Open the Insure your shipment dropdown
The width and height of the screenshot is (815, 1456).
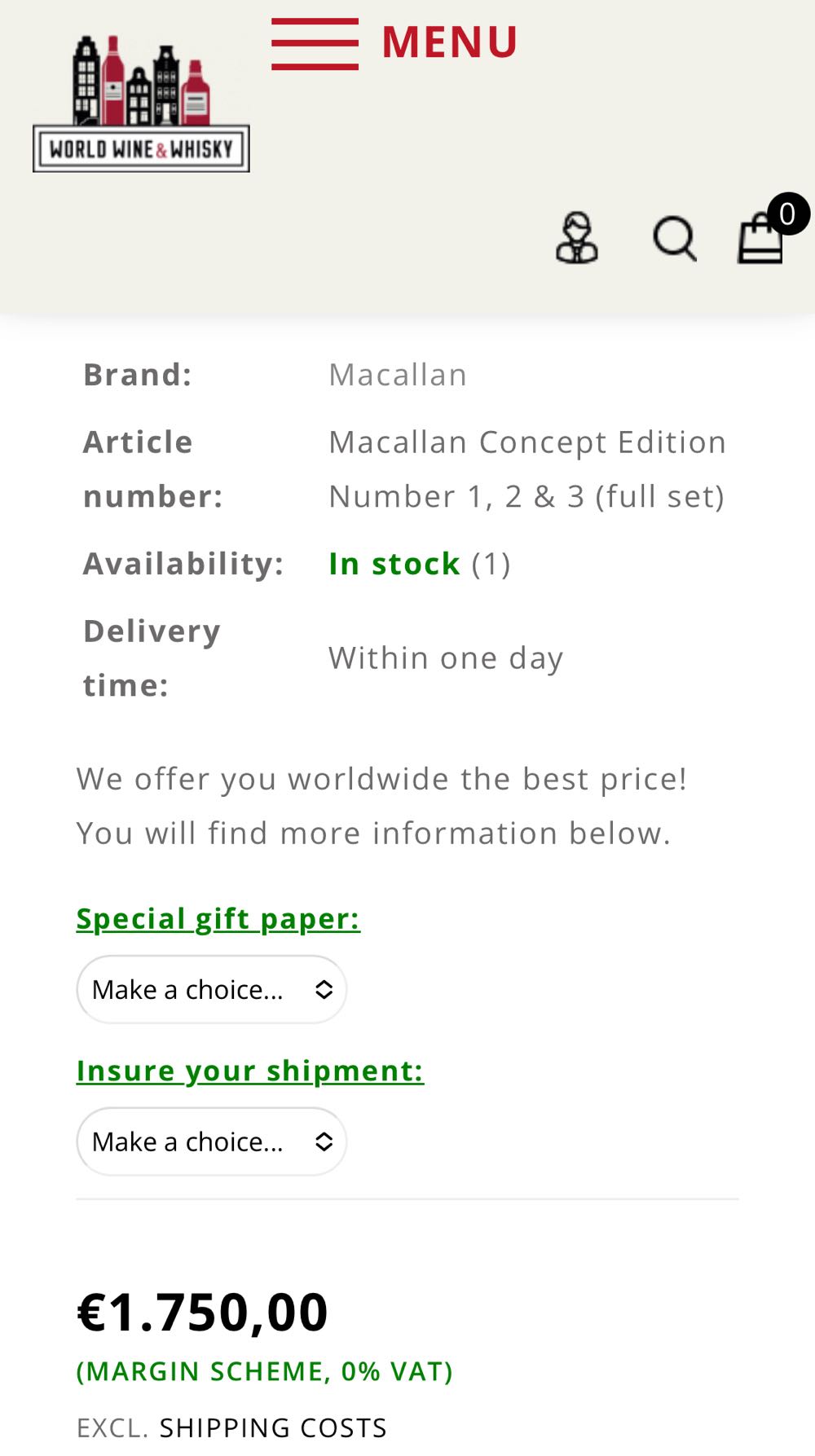(210, 1141)
